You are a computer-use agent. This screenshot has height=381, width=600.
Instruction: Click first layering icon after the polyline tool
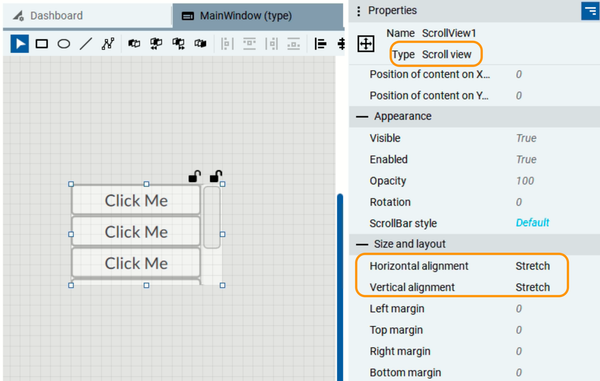pos(134,44)
